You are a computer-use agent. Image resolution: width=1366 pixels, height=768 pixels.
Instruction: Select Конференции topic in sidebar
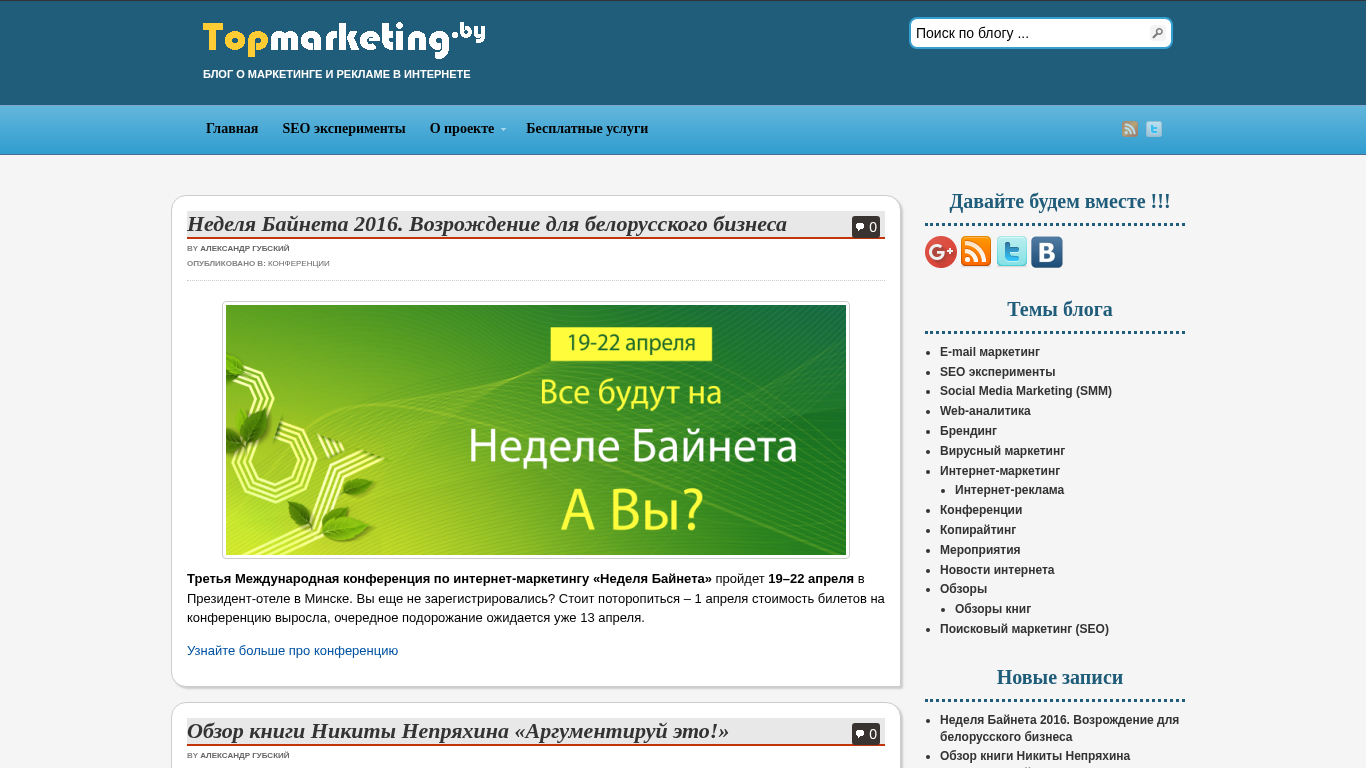(x=981, y=510)
